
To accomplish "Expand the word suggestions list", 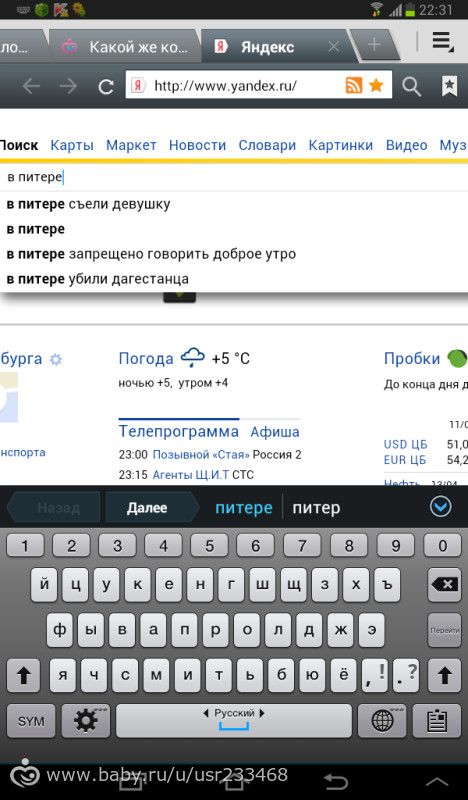I will [440, 507].
